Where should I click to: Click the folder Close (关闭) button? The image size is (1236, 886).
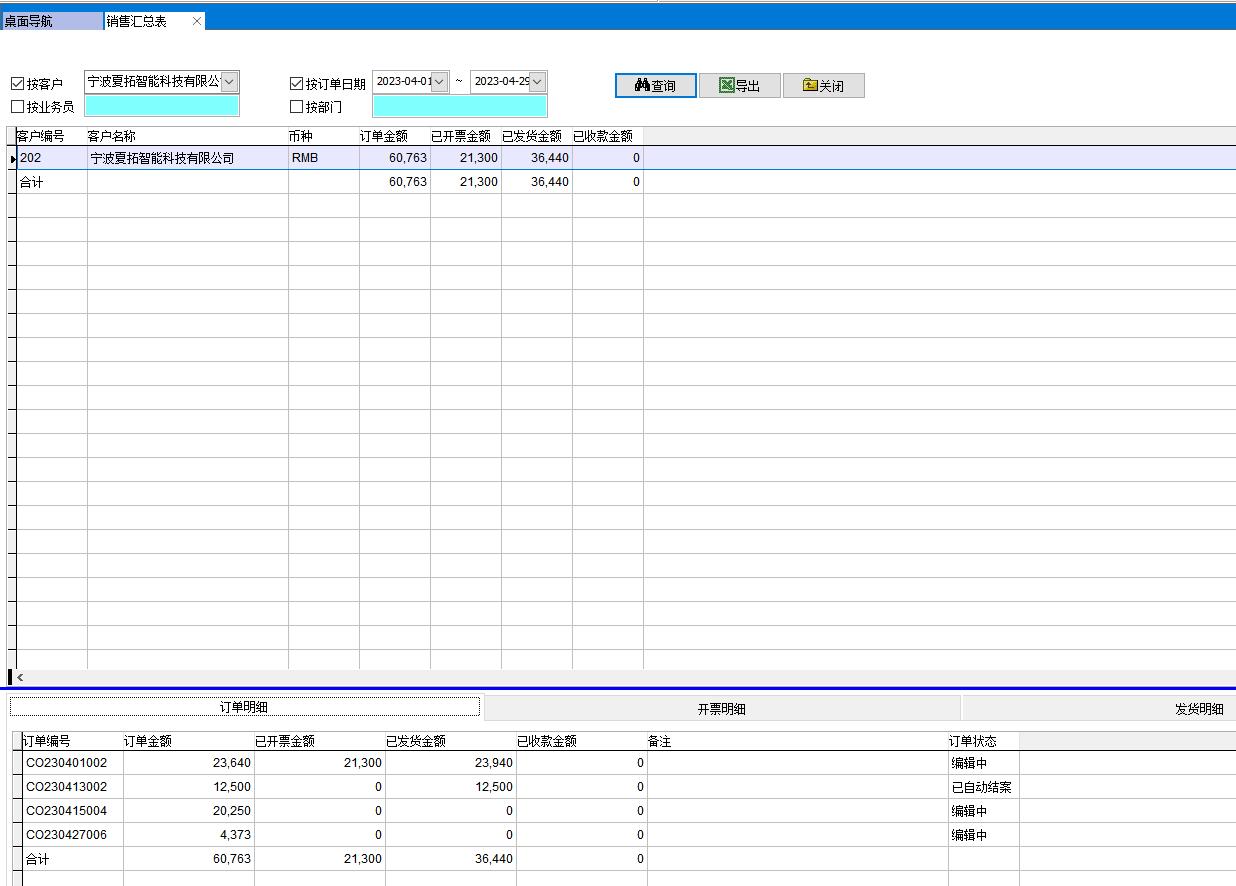[x=823, y=86]
